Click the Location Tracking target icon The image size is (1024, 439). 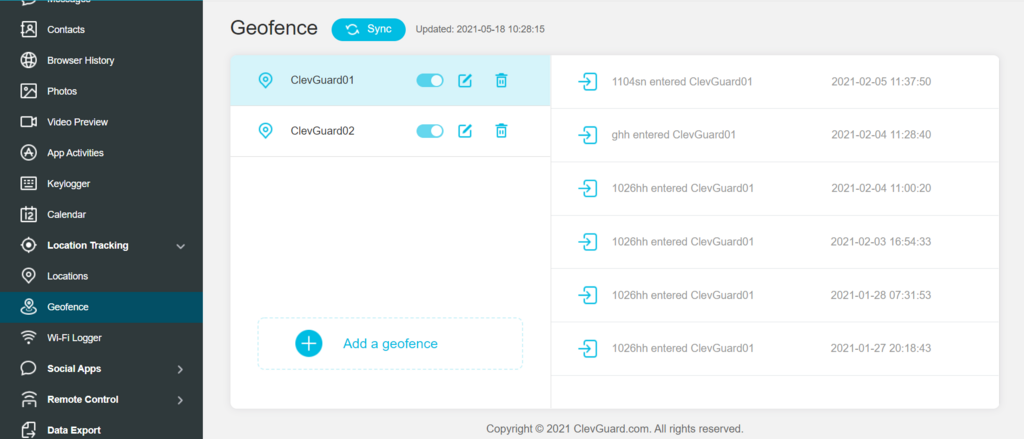tap(29, 245)
